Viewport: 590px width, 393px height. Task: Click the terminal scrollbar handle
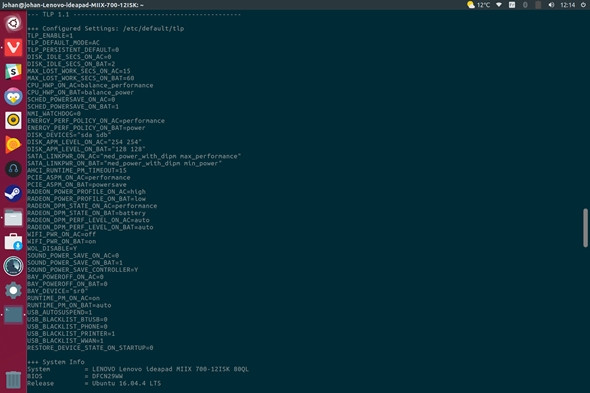click(x=585, y=228)
